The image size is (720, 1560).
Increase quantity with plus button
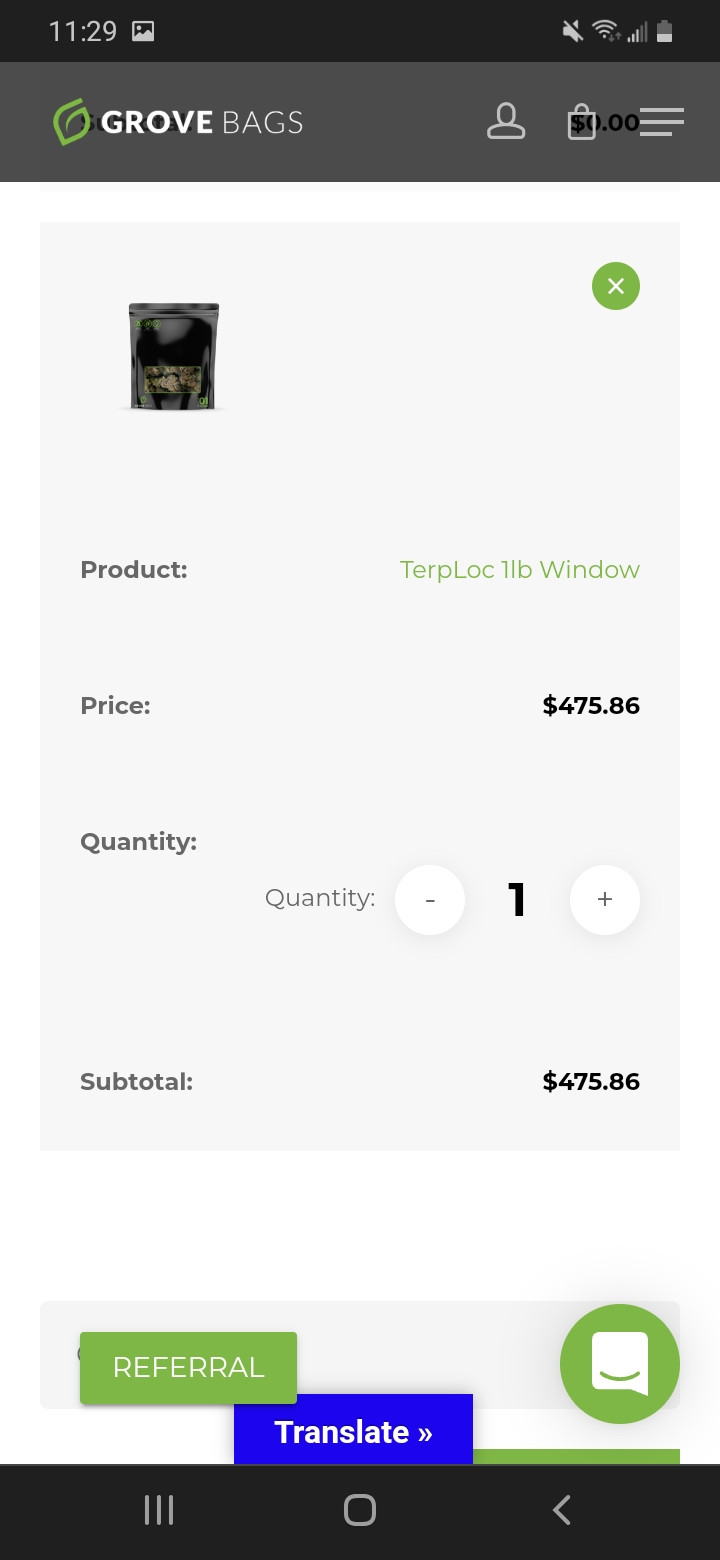click(x=605, y=900)
